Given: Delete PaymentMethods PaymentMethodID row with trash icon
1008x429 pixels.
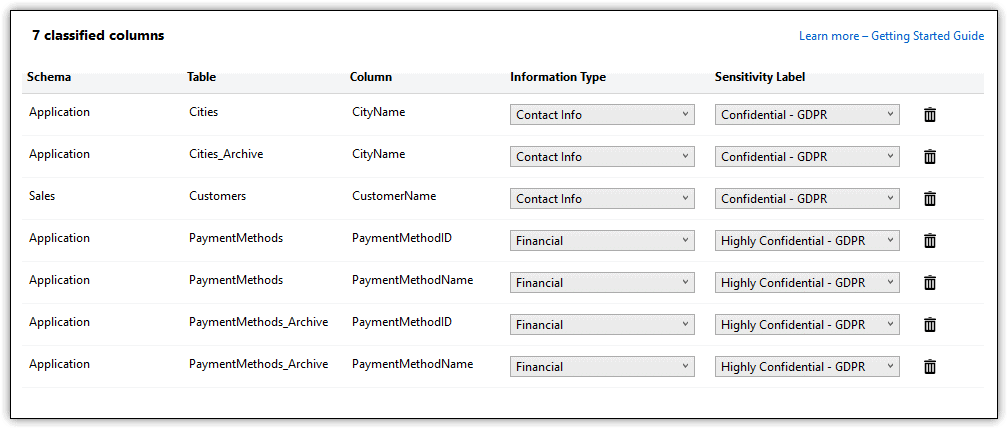Looking at the screenshot, I should point(930,241).
